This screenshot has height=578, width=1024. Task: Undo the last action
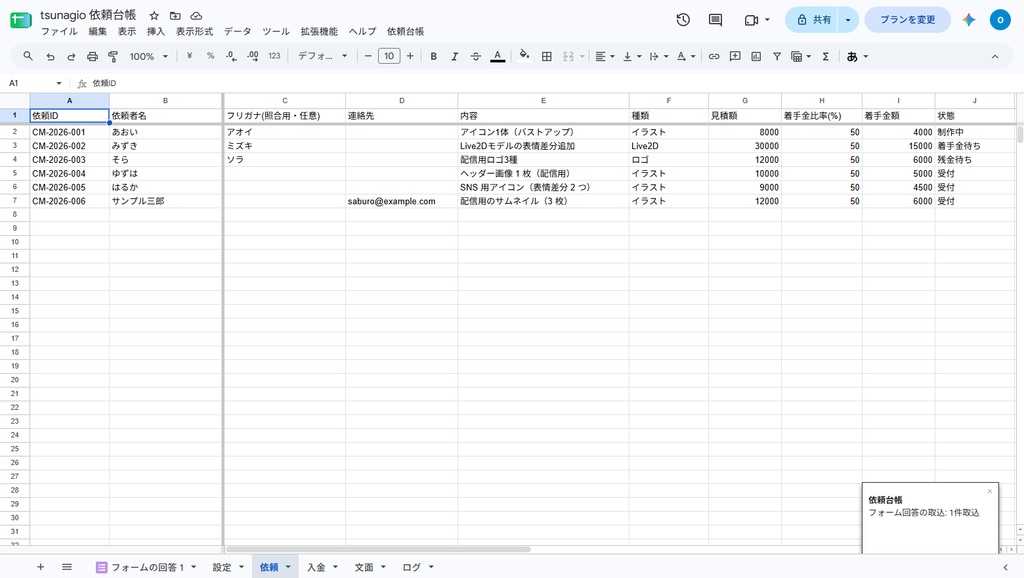coord(50,57)
